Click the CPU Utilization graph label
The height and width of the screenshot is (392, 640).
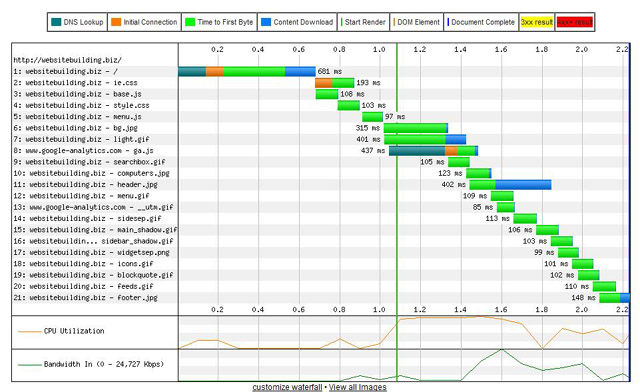(74, 331)
